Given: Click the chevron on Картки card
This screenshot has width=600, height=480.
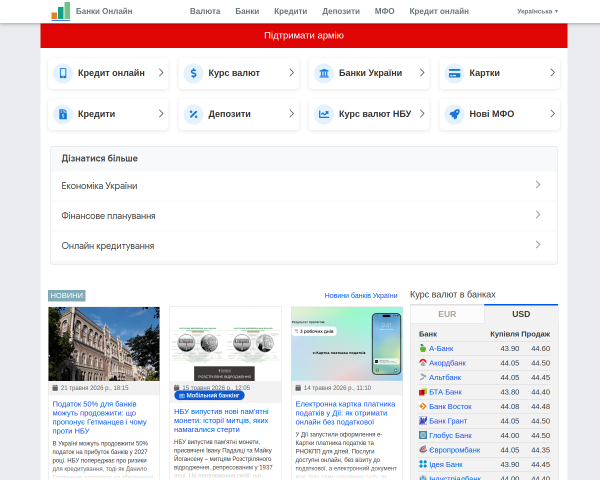Looking at the screenshot, I should click(x=553, y=73).
